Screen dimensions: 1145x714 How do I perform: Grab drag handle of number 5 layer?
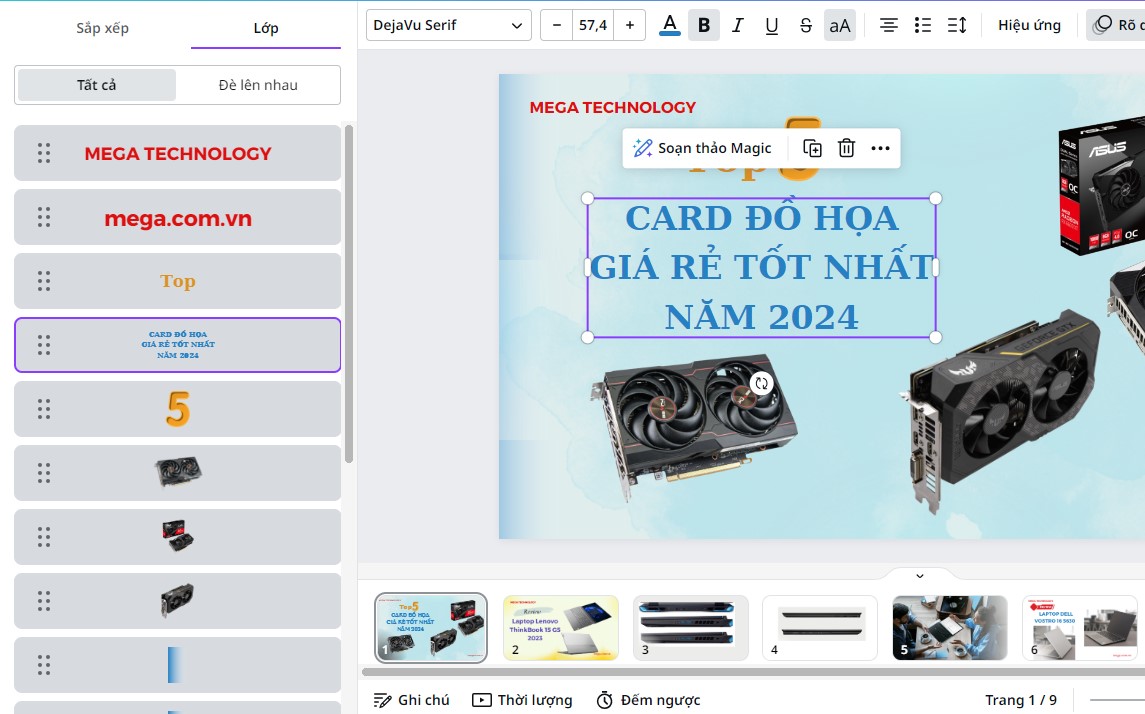pos(44,409)
